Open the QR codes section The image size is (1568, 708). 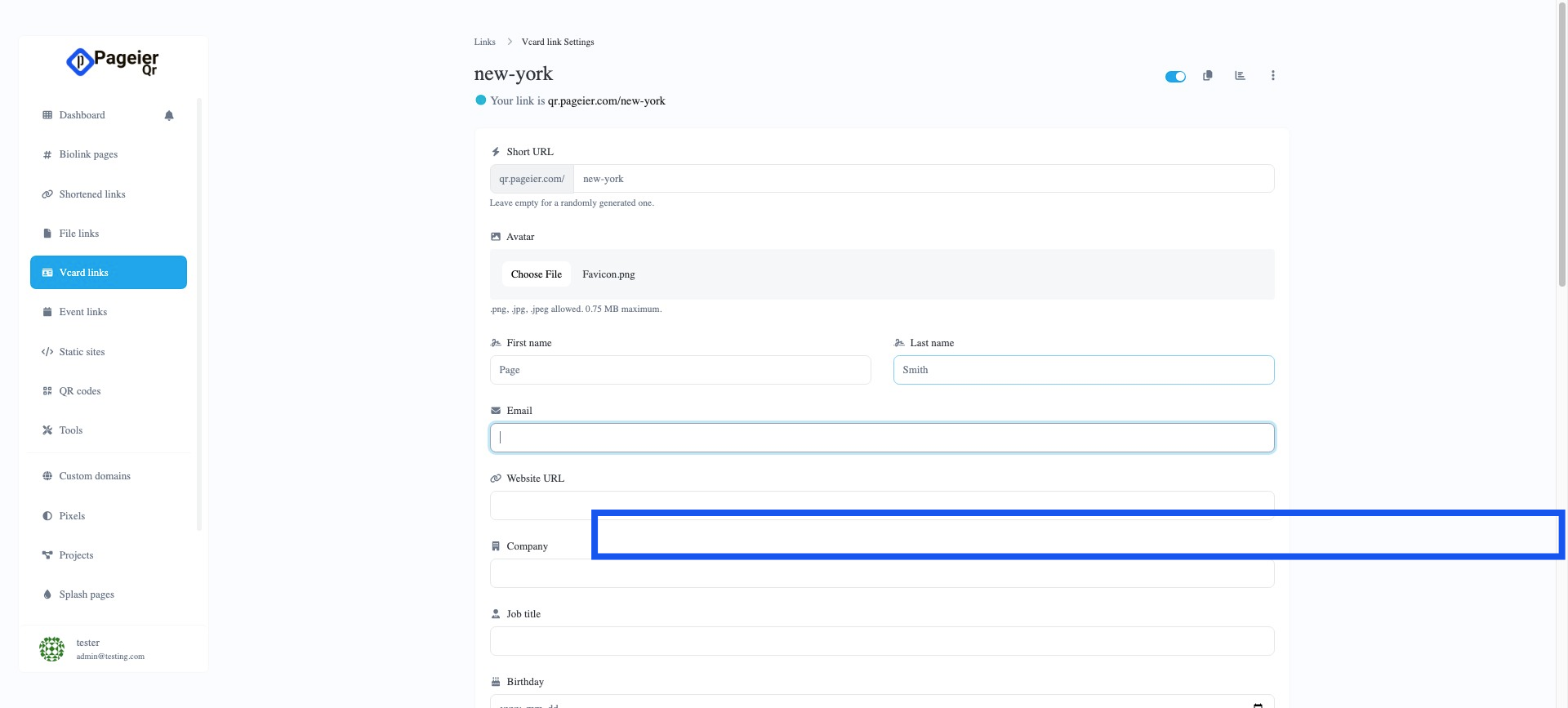(x=80, y=391)
